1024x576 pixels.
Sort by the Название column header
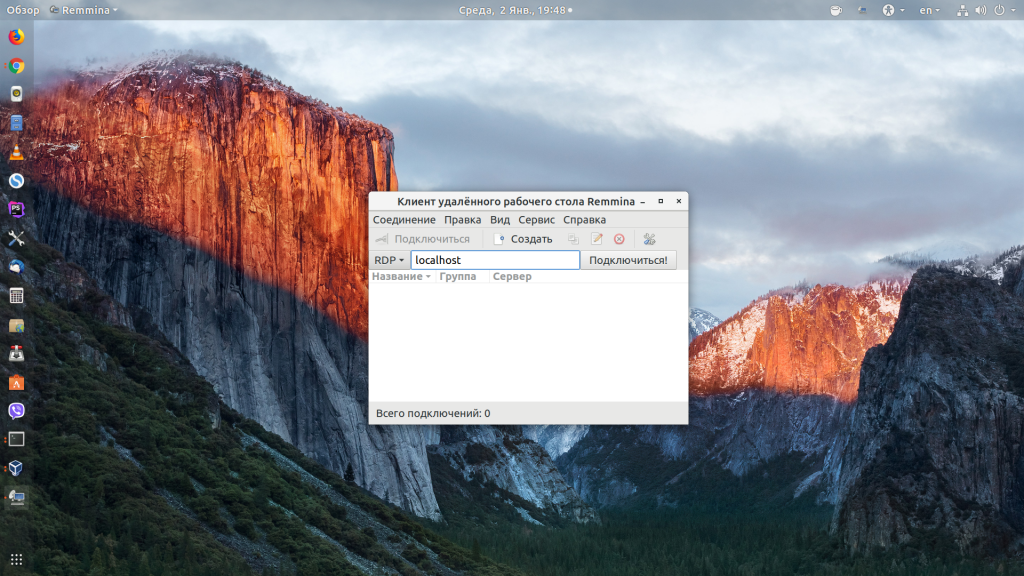click(400, 276)
